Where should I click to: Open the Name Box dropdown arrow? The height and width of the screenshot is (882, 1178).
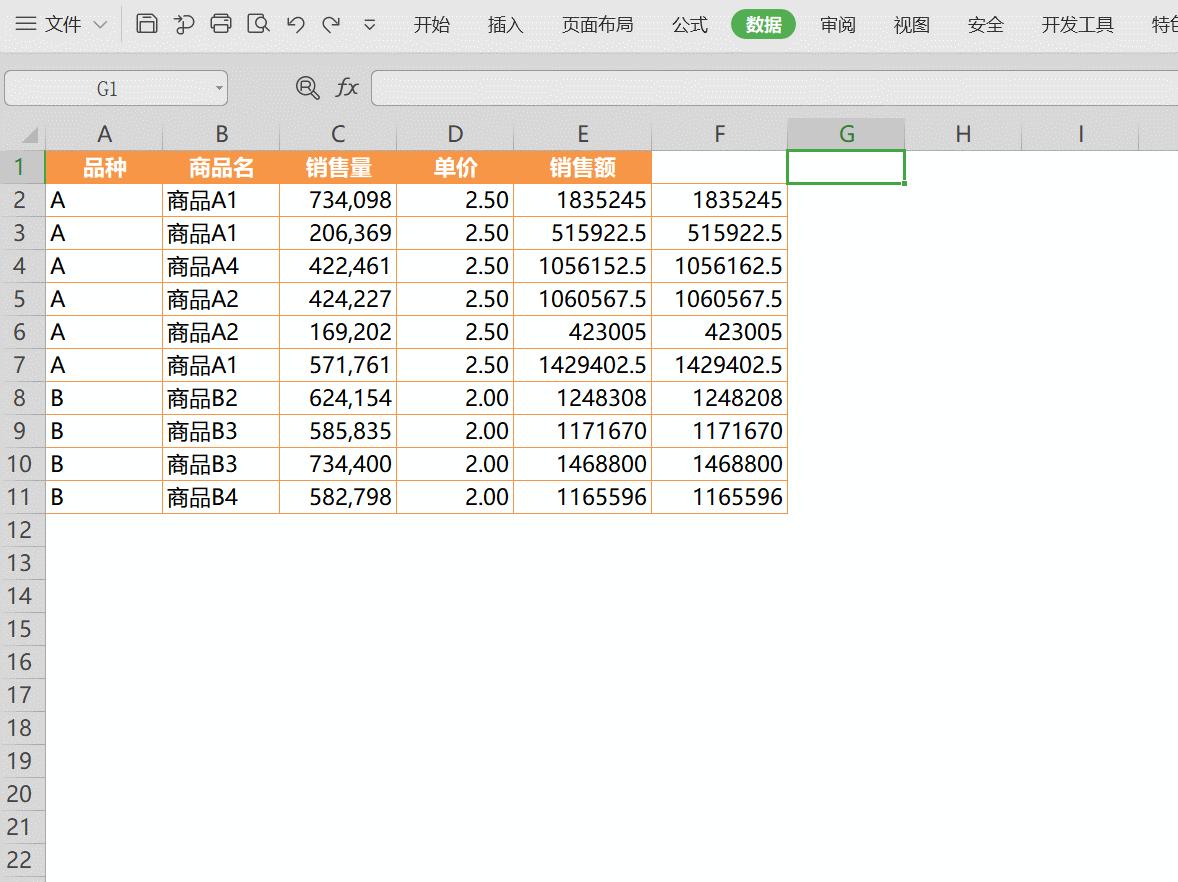(x=219, y=89)
